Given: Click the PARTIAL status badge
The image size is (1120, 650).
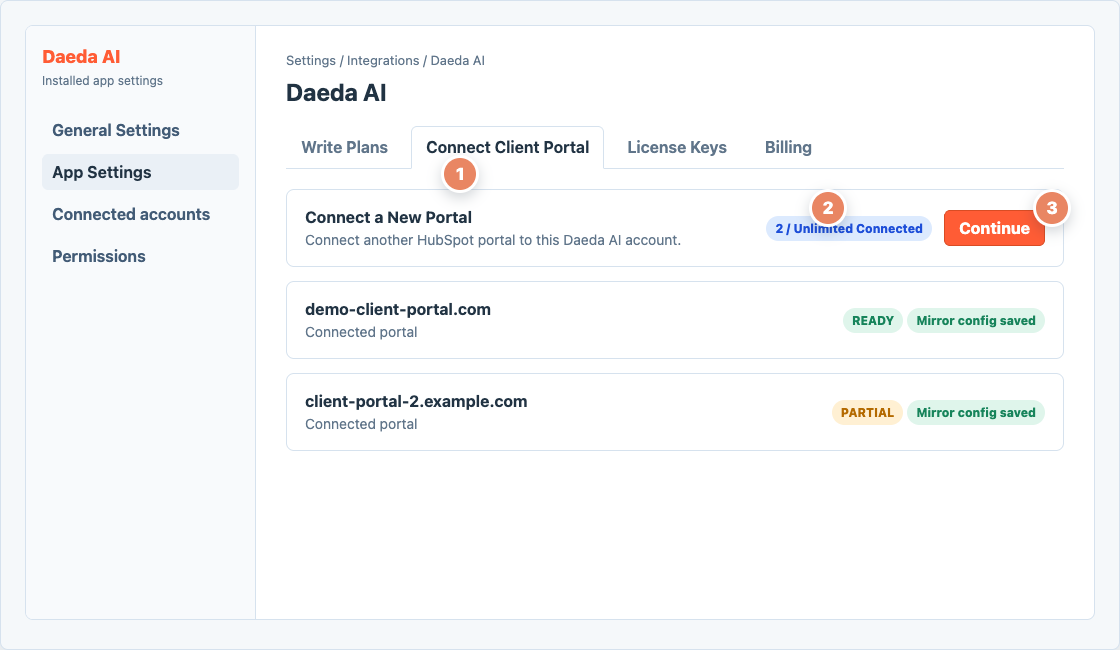Looking at the screenshot, I should coord(866,413).
